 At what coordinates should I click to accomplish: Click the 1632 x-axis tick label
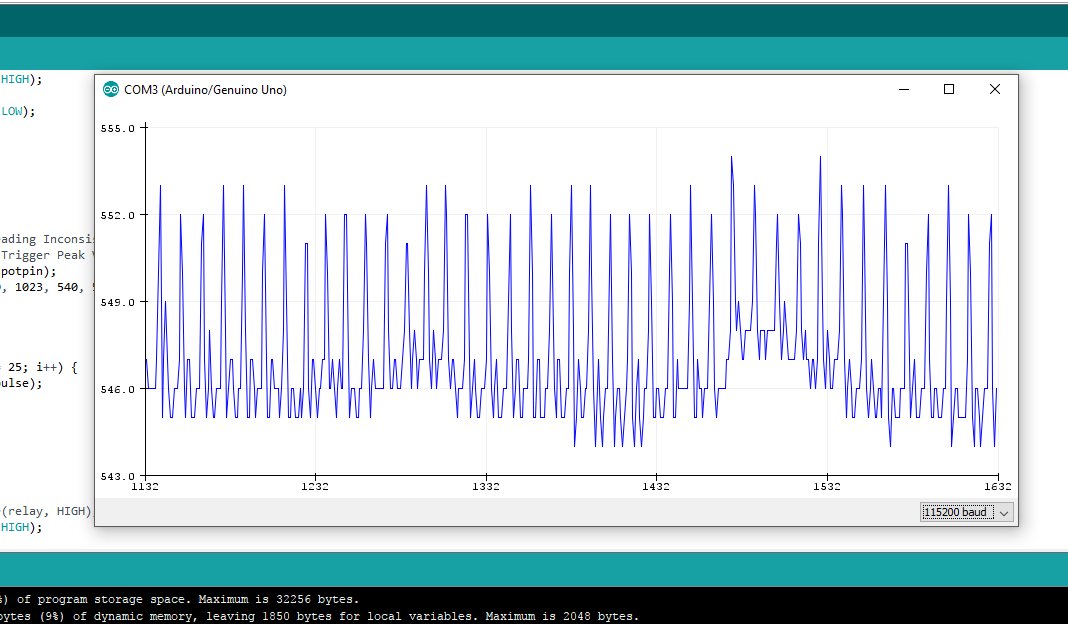[996, 487]
